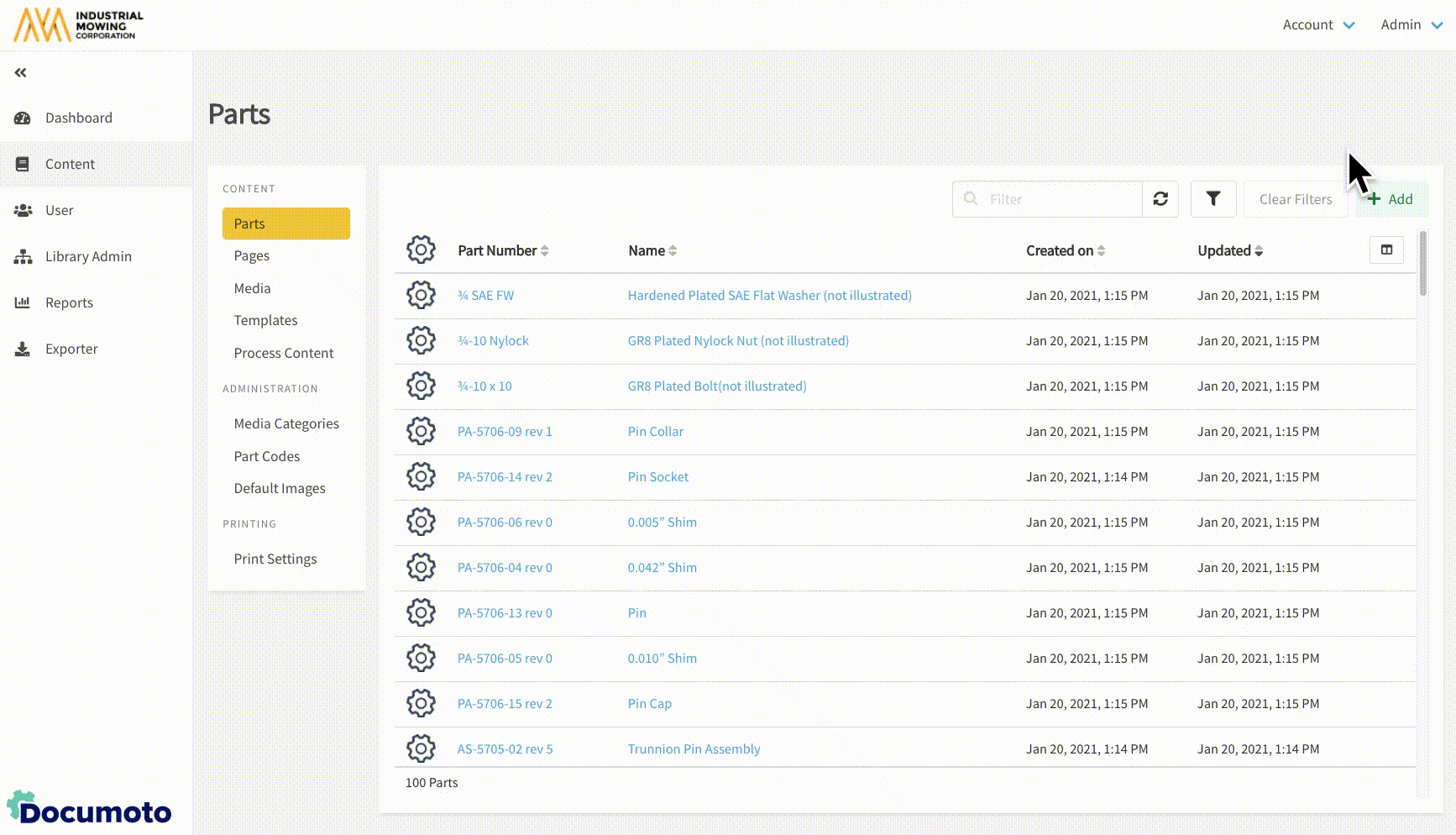Open the Dashboard from sidebar icon
Screen dimensions: 1456x835
23,118
